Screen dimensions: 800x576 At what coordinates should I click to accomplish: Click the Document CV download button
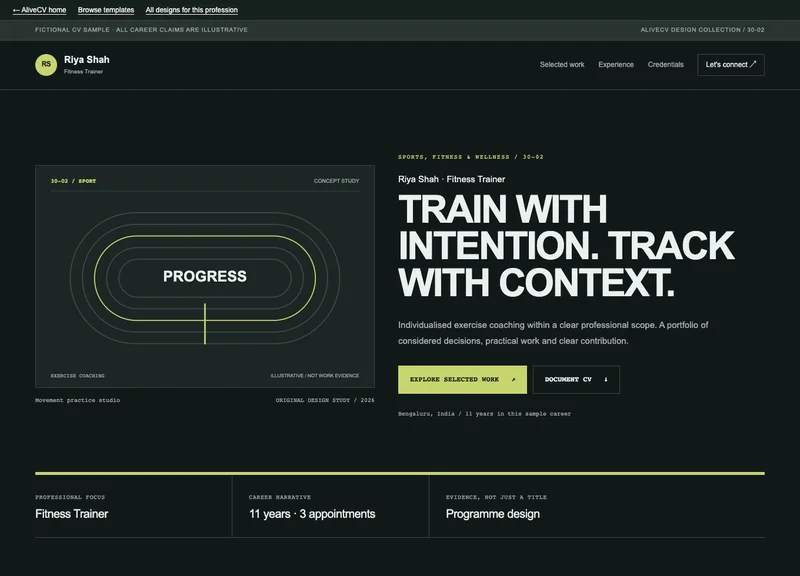pos(576,380)
